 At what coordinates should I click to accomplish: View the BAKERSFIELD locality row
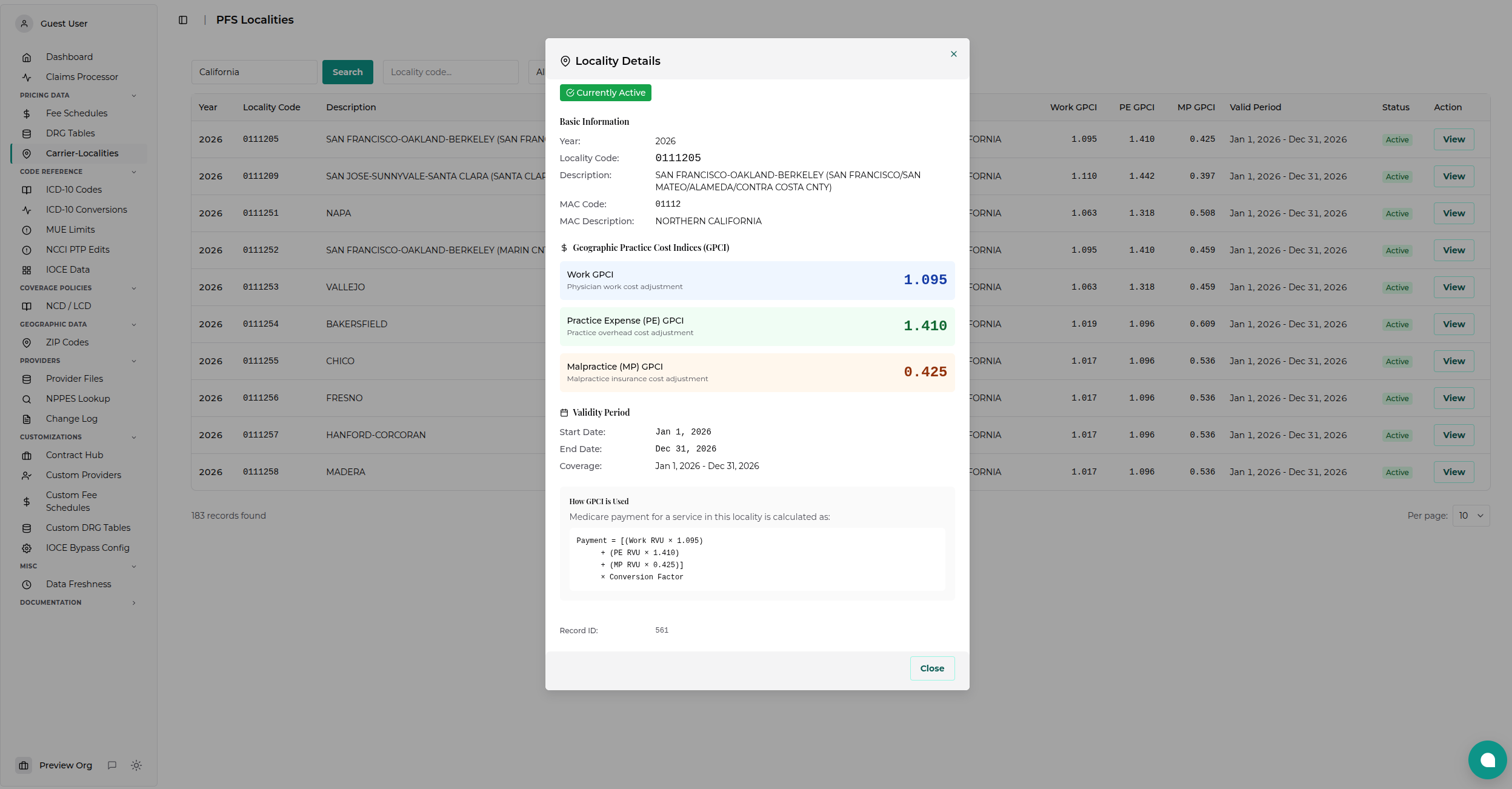point(1454,324)
